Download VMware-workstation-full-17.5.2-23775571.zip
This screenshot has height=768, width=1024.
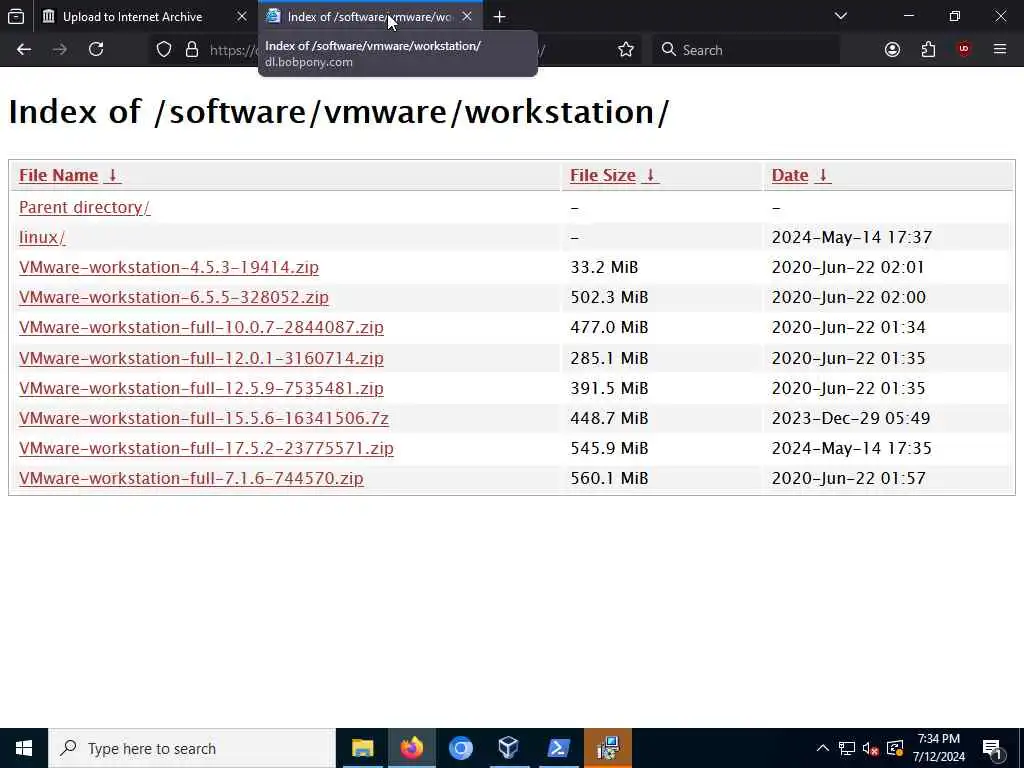206,448
